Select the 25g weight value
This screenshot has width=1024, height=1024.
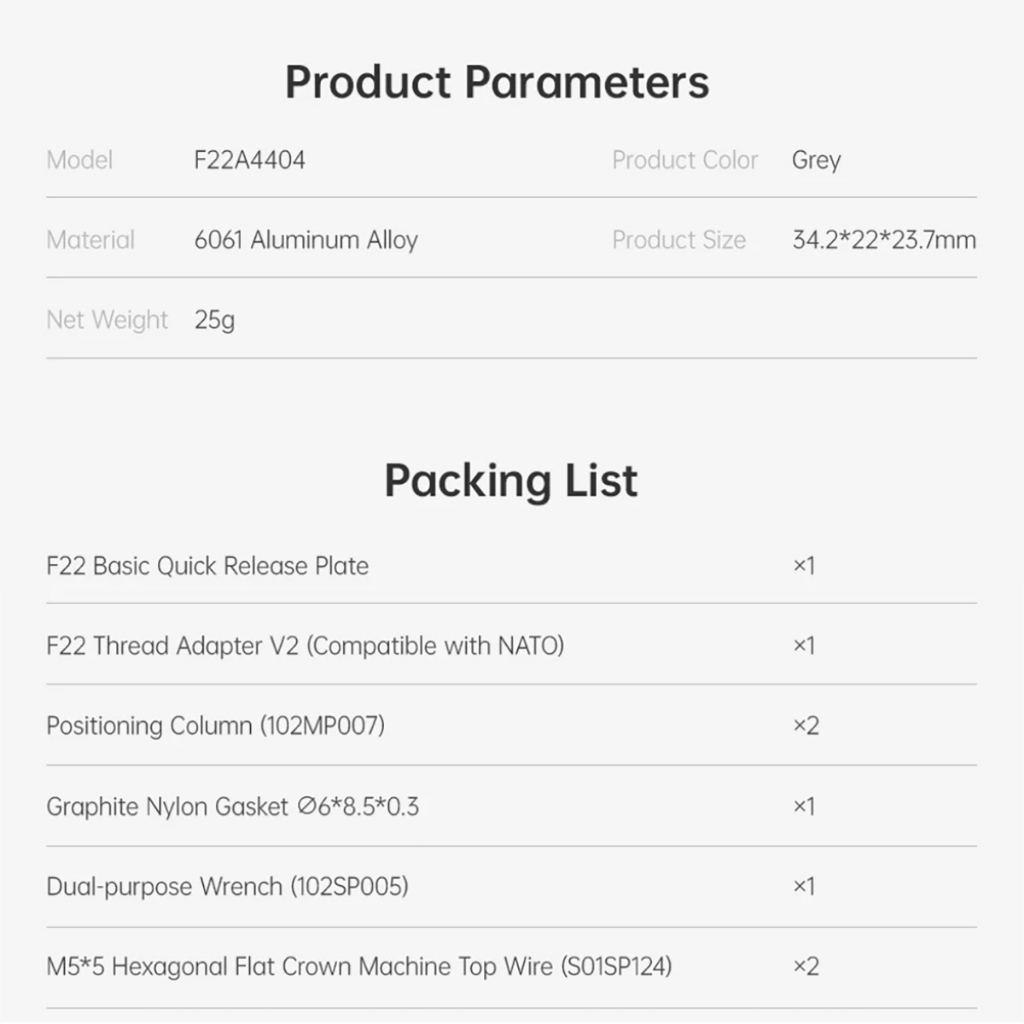tap(215, 321)
